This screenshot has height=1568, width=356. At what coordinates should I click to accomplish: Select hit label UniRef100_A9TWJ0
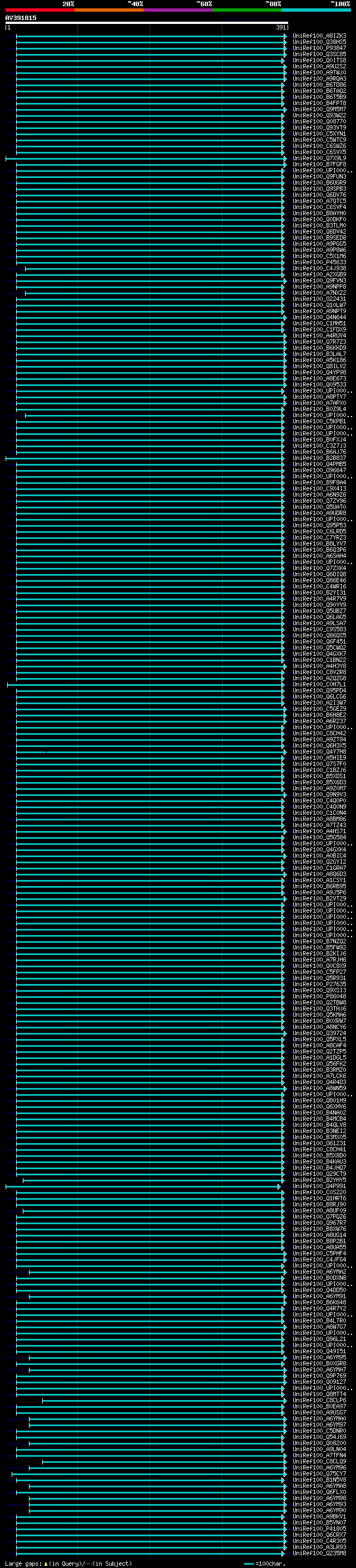click(319, 72)
